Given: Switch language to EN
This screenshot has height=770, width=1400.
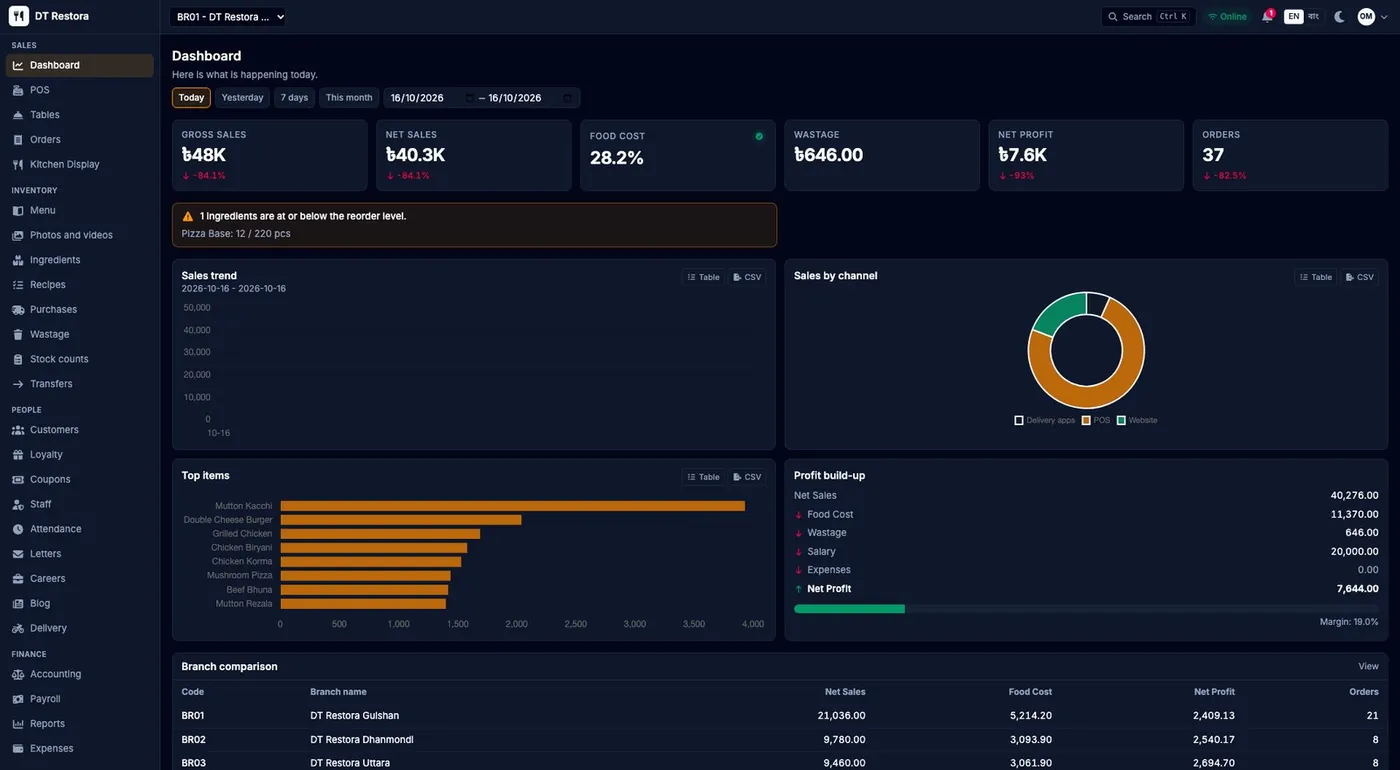Looking at the screenshot, I should point(1294,16).
